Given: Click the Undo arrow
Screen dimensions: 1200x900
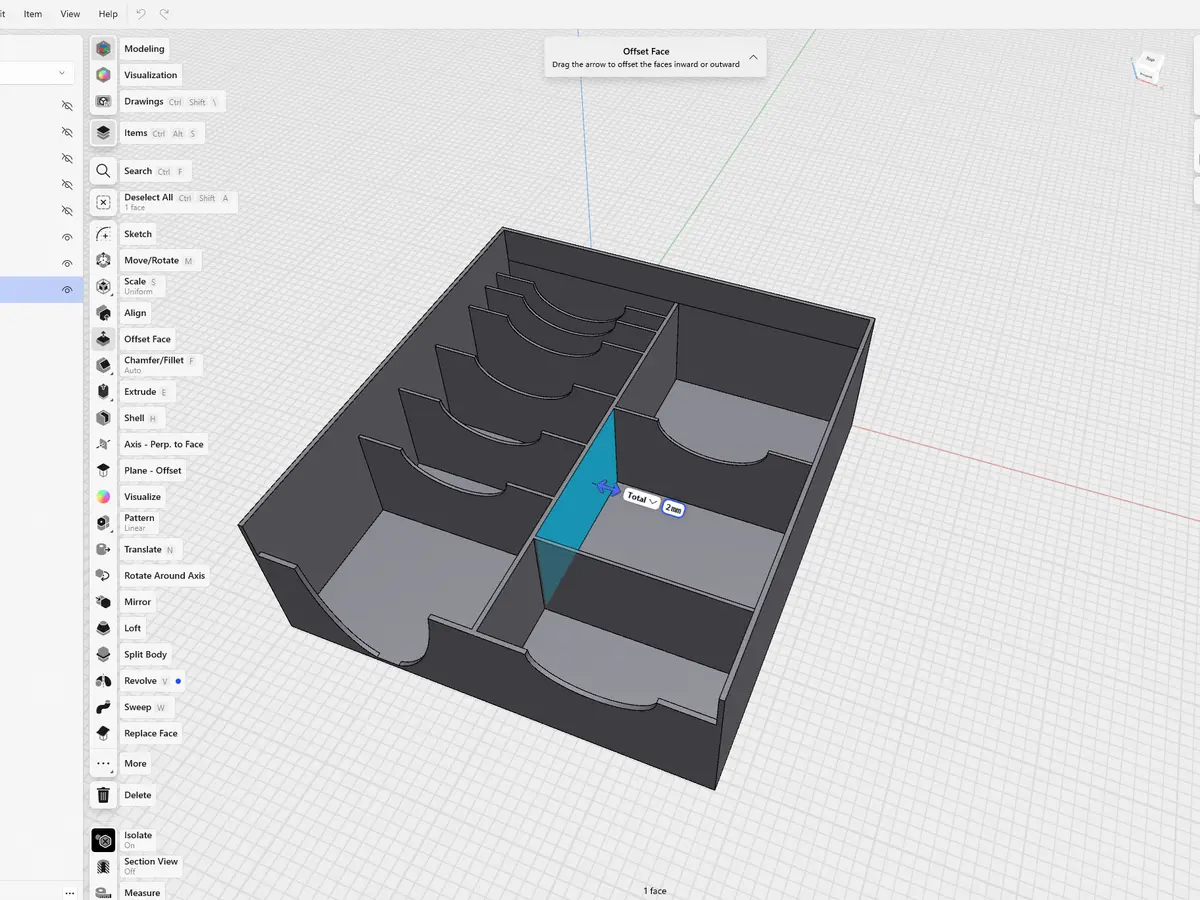Looking at the screenshot, I should click(x=141, y=14).
